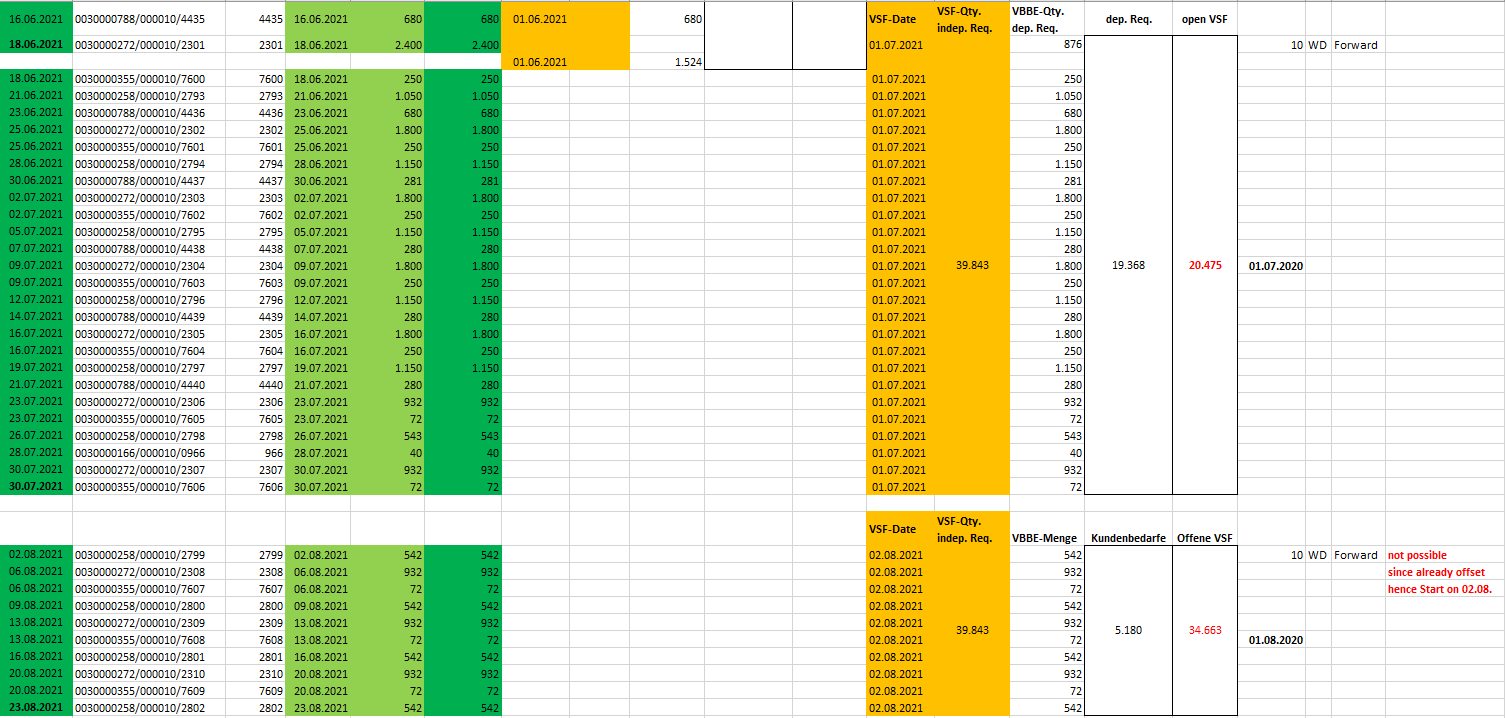Select the 'dep. Req.' header cell

pyautogui.click(x=1127, y=19)
